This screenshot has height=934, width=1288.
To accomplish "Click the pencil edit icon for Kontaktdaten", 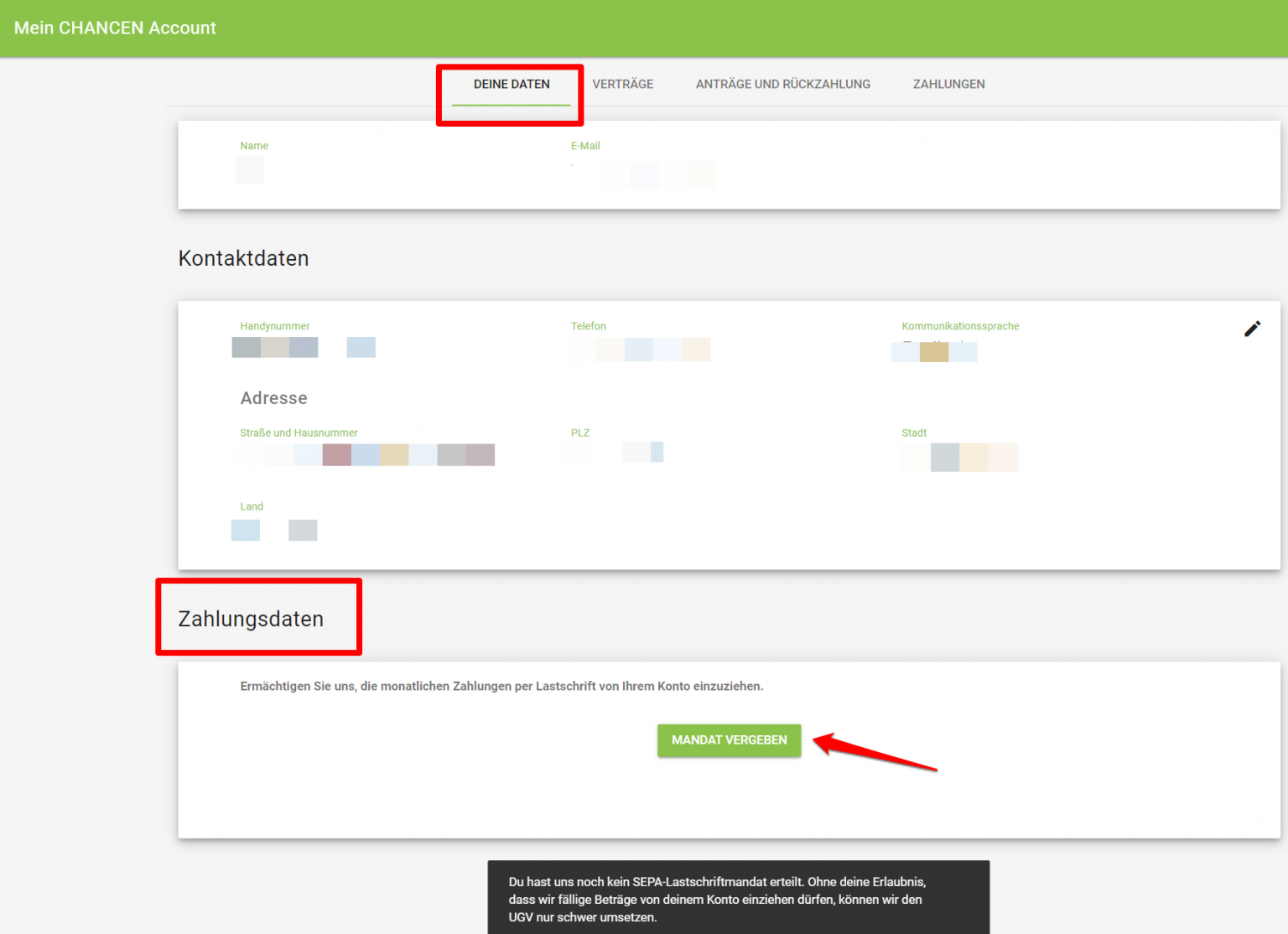I will pyautogui.click(x=1252, y=329).
